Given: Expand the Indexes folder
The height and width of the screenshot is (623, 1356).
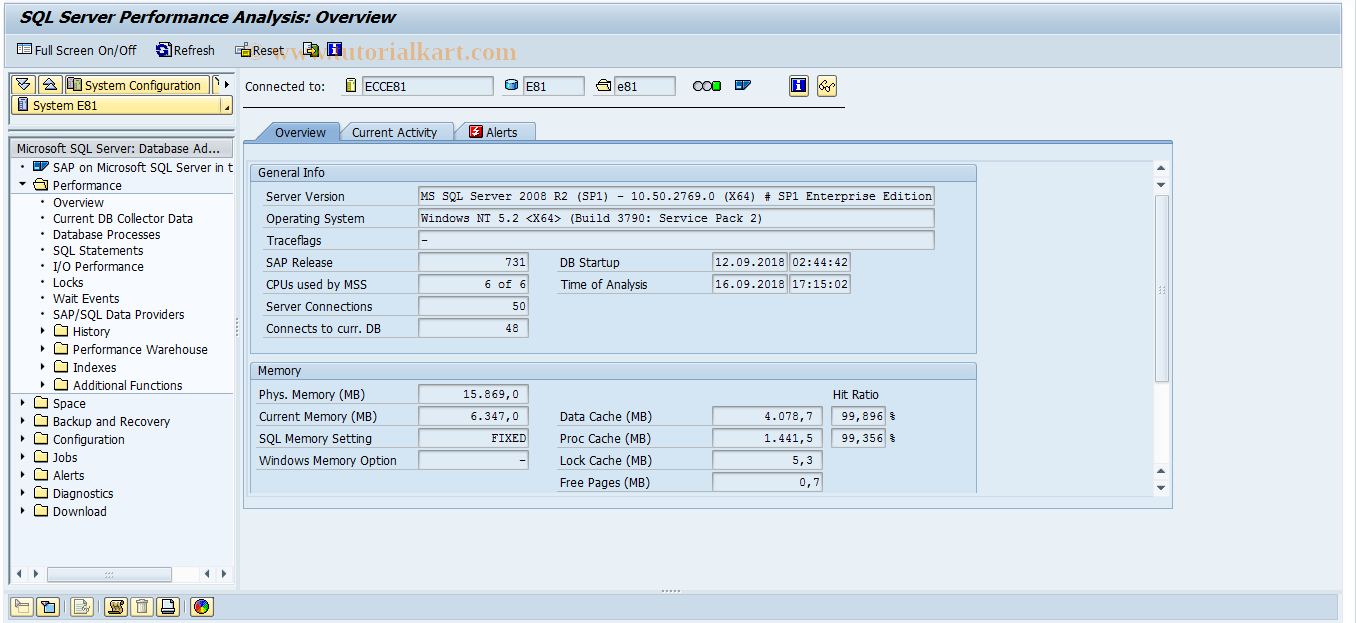Looking at the screenshot, I should [x=43, y=367].
